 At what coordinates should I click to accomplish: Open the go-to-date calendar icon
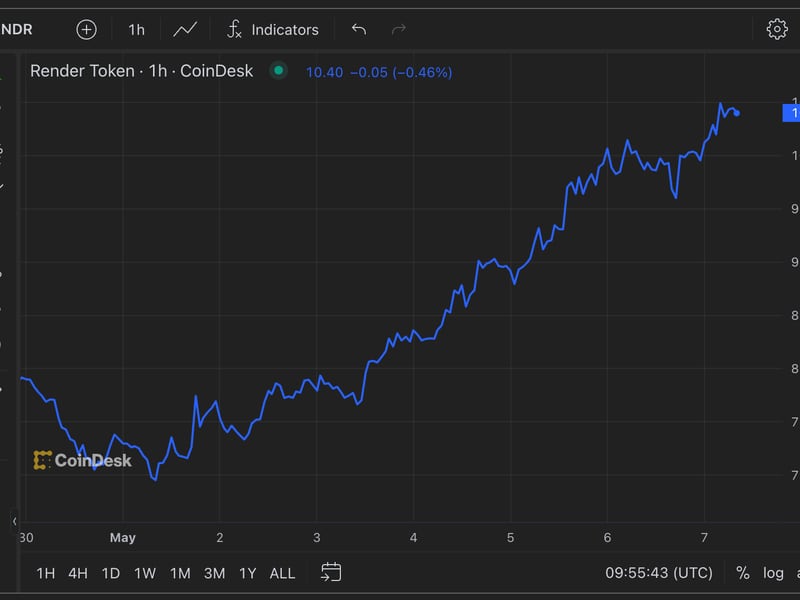331,572
